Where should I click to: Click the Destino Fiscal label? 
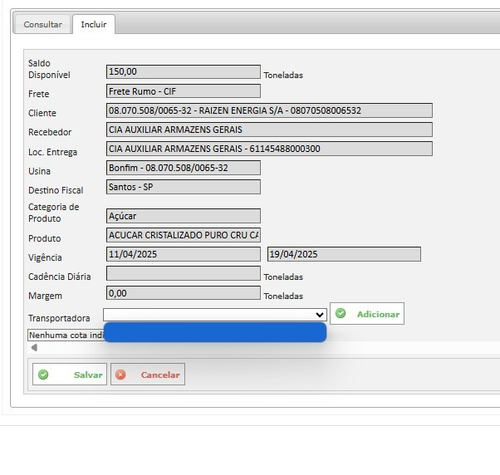tap(56, 190)
